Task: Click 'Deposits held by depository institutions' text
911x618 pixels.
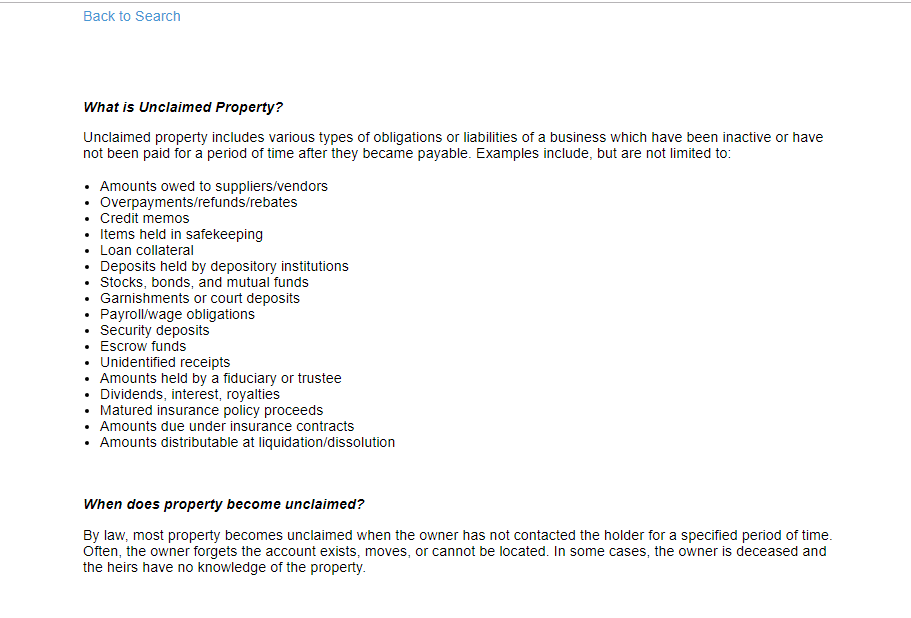Action: tap(224, 266)
